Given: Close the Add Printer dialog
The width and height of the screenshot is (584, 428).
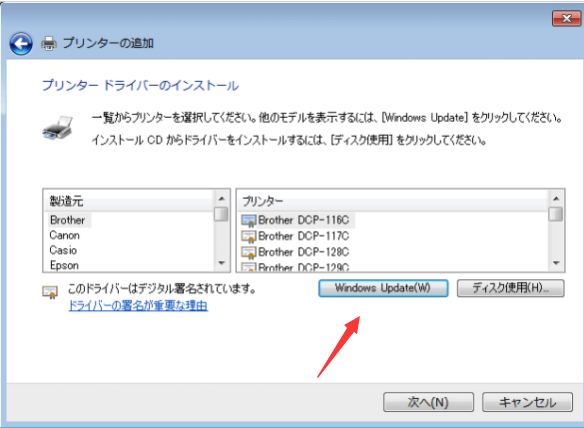Looking at the screenshot, I should click(566, 18).
